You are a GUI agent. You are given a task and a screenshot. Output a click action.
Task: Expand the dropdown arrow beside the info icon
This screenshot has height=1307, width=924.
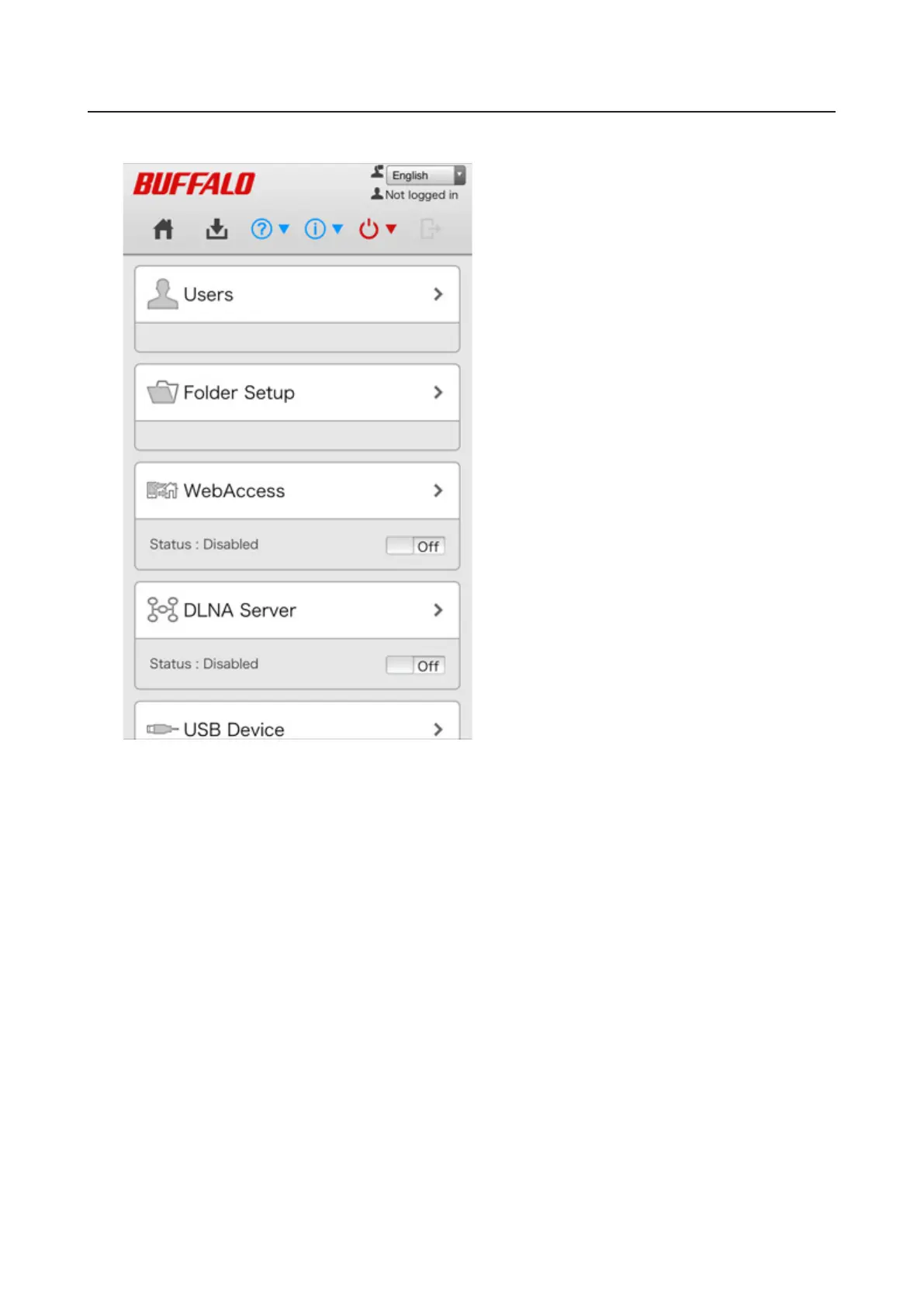337,229
